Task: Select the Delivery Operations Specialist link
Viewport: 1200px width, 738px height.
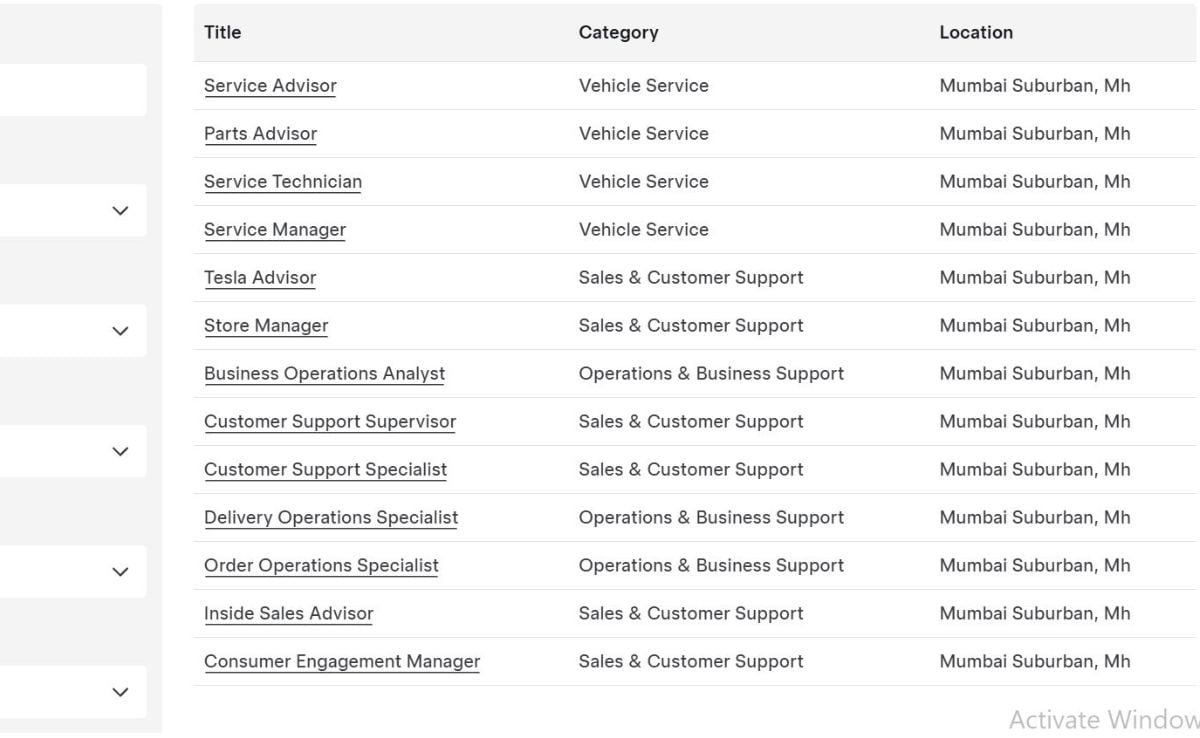Action: coord(331,518)
